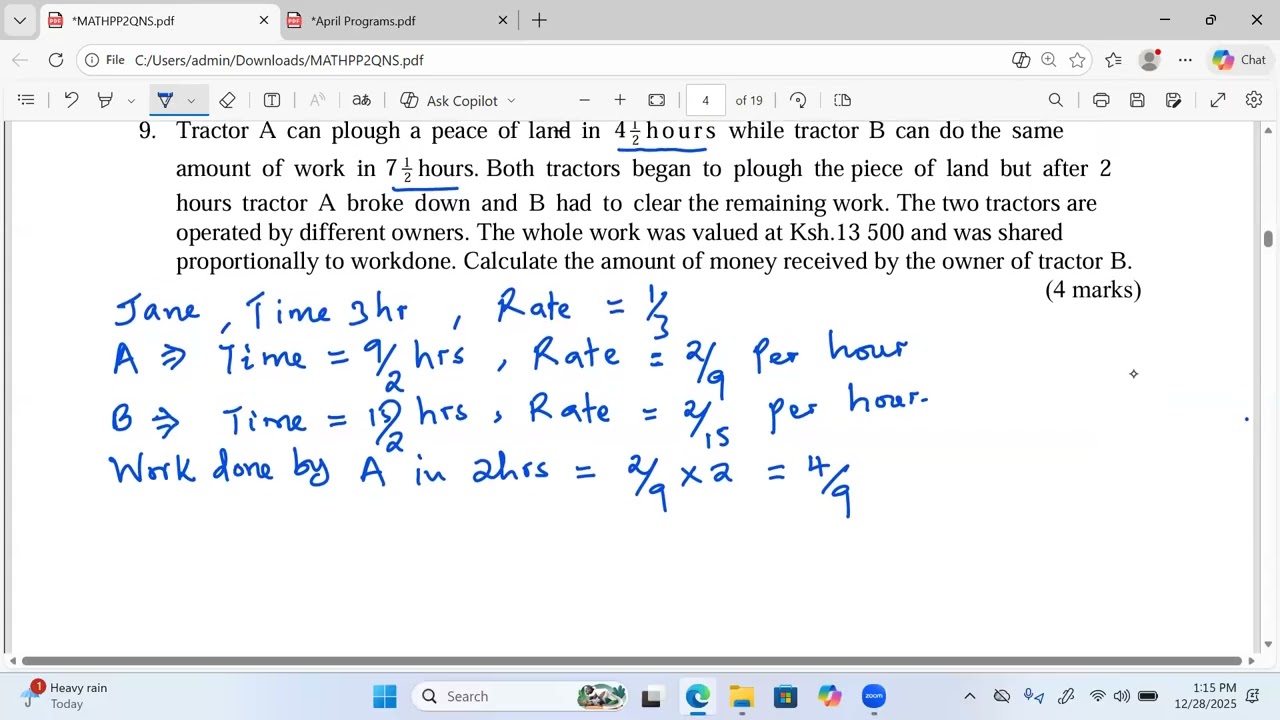Click the taskbar Search box

[520, 696]
